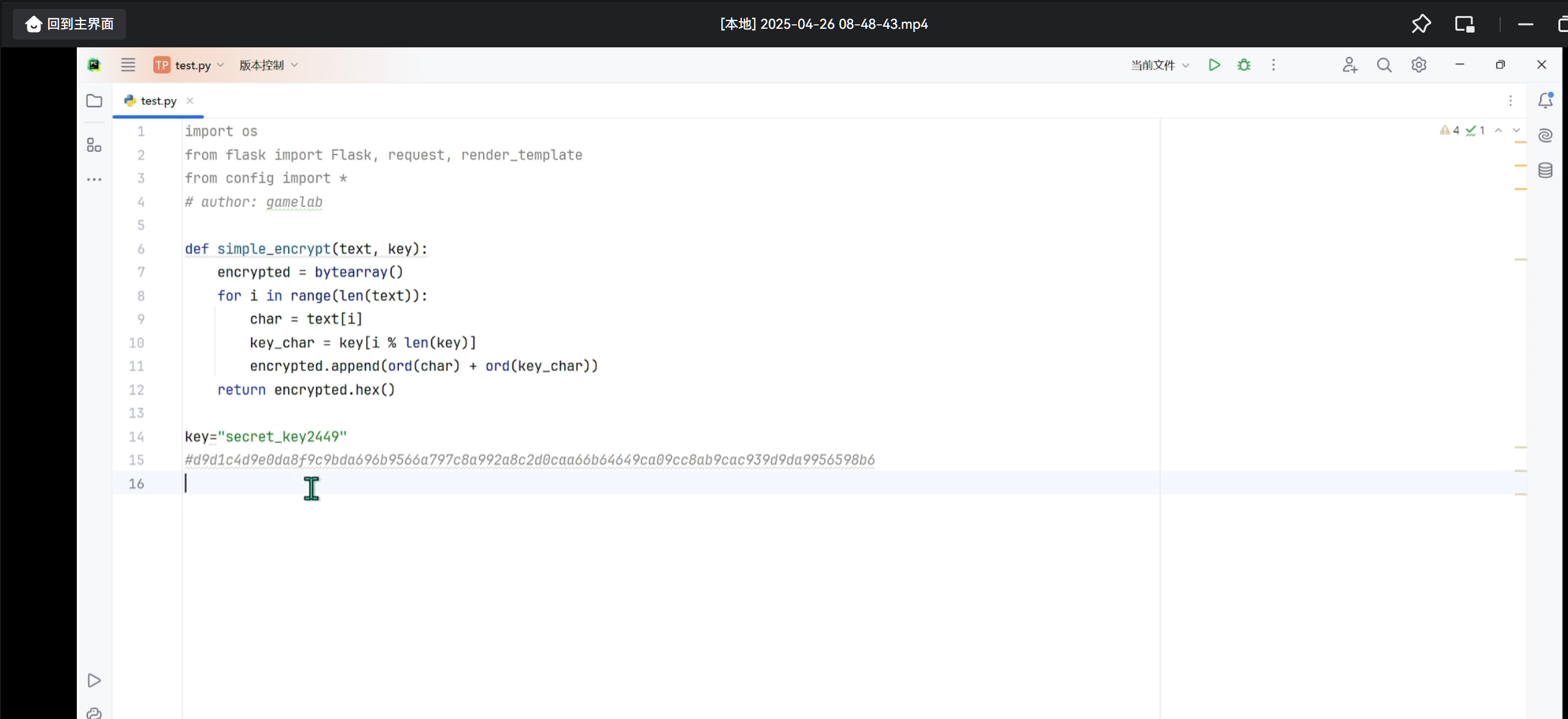Pin the video player window
The image size is (1568, 719).
point(1421,24)
